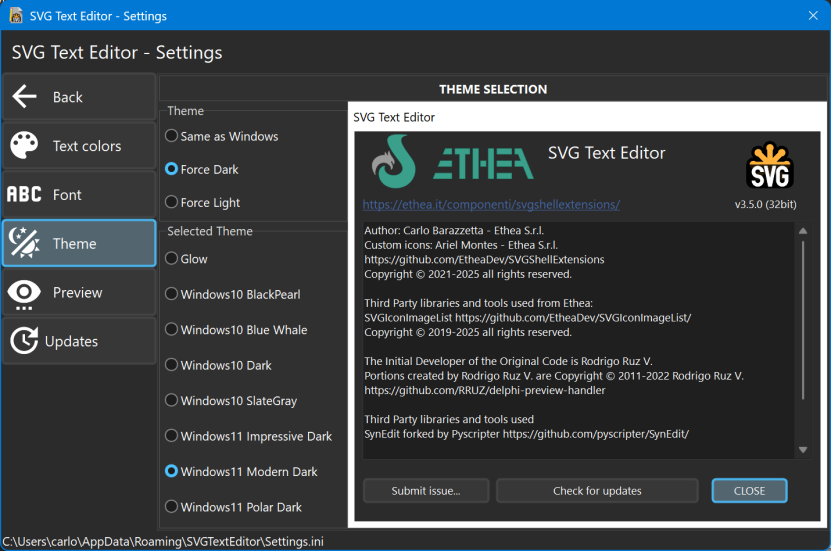Choose the Windows10 Dark theme
This screenshot has width=831, height=551.
pos(219,366)
